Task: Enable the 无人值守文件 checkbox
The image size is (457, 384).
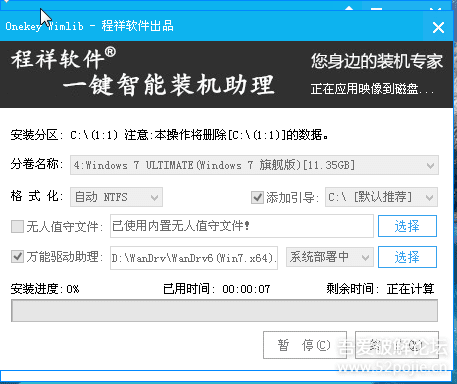Action: point(17,226)
